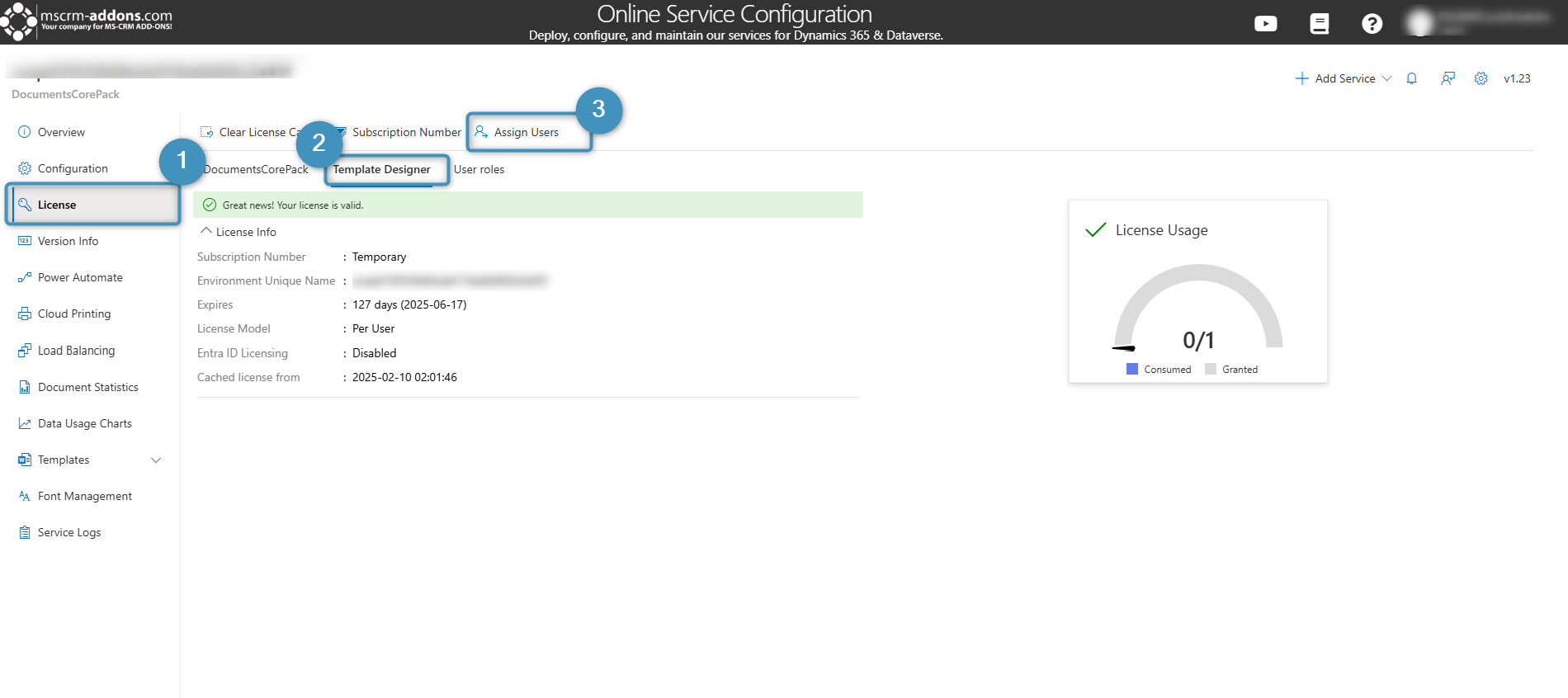Image resolution: width=1568 pixels, height=698 pixels.
Task: Click the Cloud Printing printer icon
Action: click(x=25, y=314)
